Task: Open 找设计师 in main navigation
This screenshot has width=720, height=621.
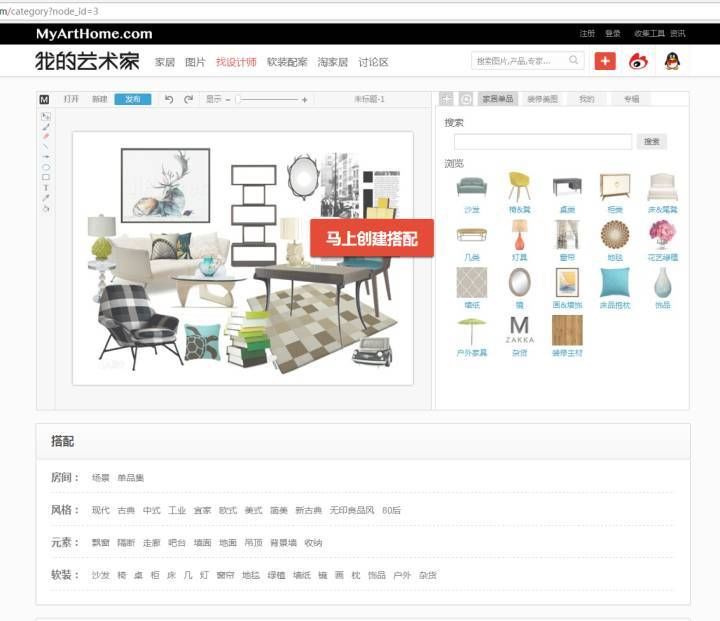Action: tap(236, 62)
